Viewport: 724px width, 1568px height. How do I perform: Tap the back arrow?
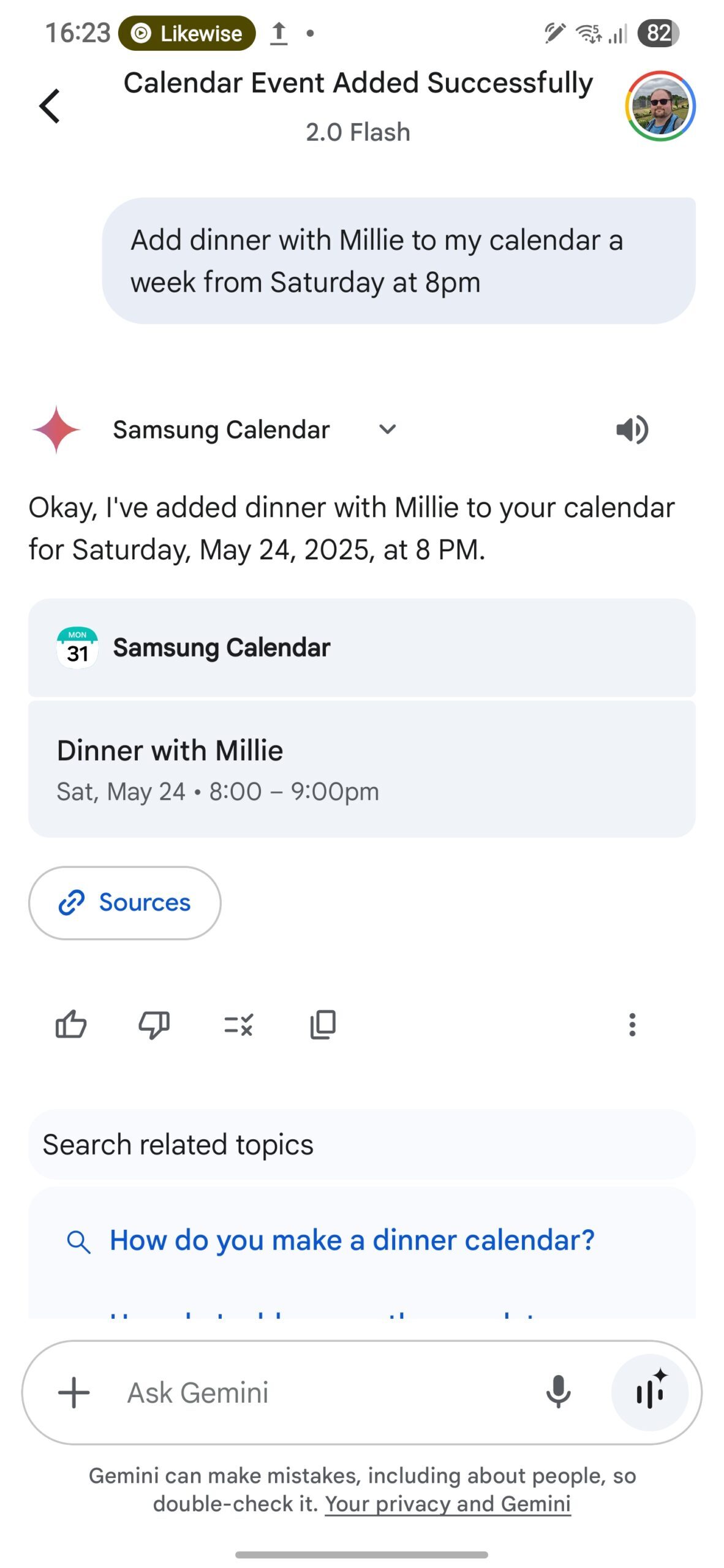click(50, 106)
